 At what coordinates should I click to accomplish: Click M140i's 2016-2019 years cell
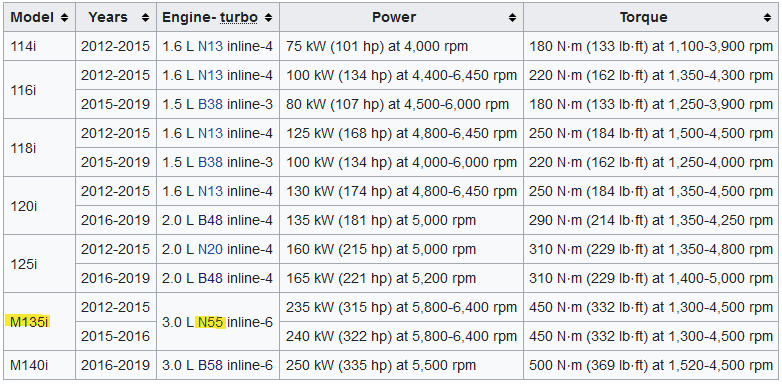click(116, 365)
